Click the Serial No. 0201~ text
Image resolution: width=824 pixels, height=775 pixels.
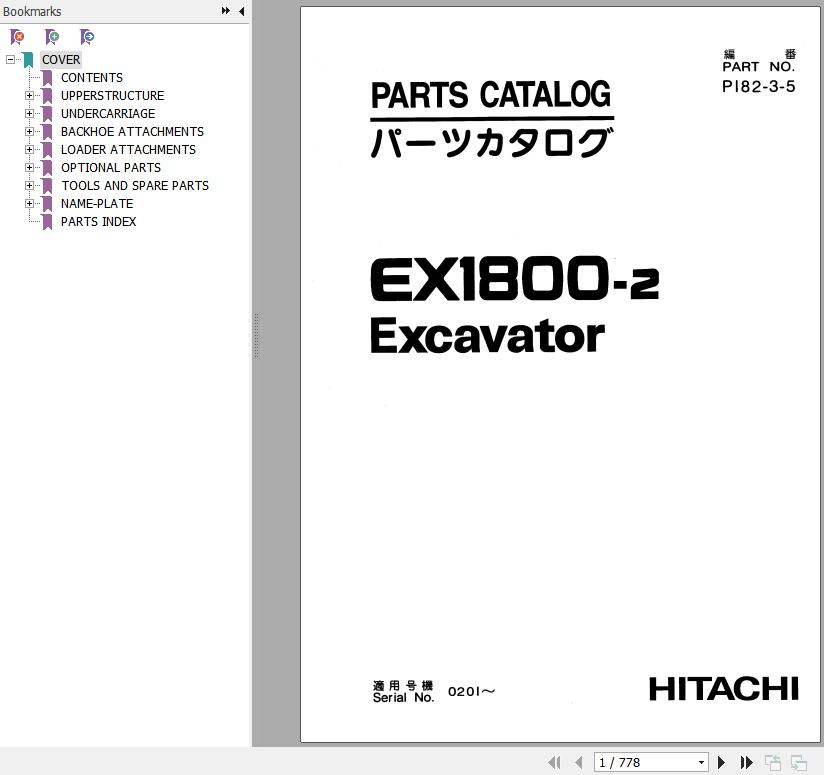(x=434, y=692)
